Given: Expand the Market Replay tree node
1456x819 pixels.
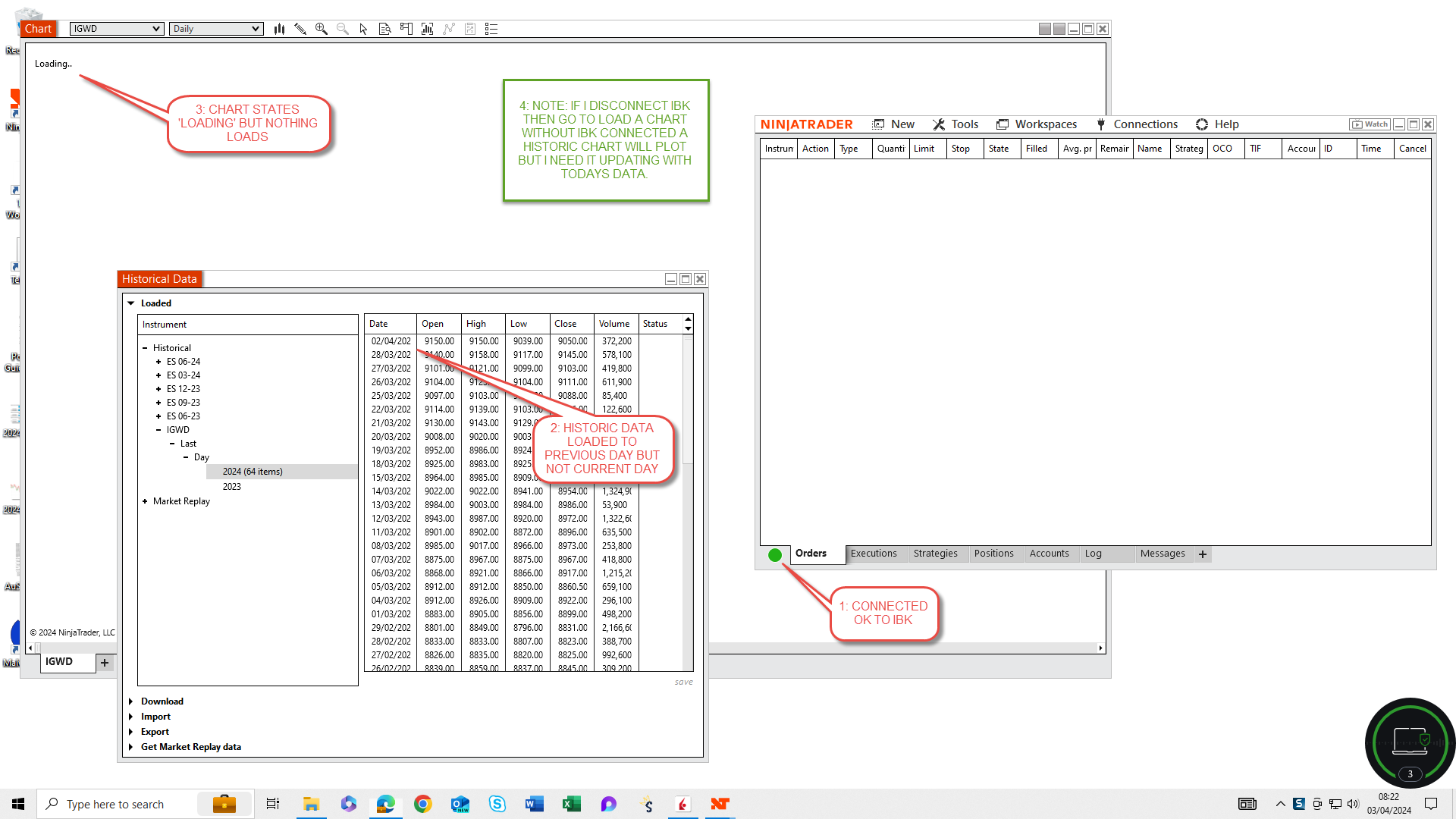Looking at the screenshot, I should point(145,501).
